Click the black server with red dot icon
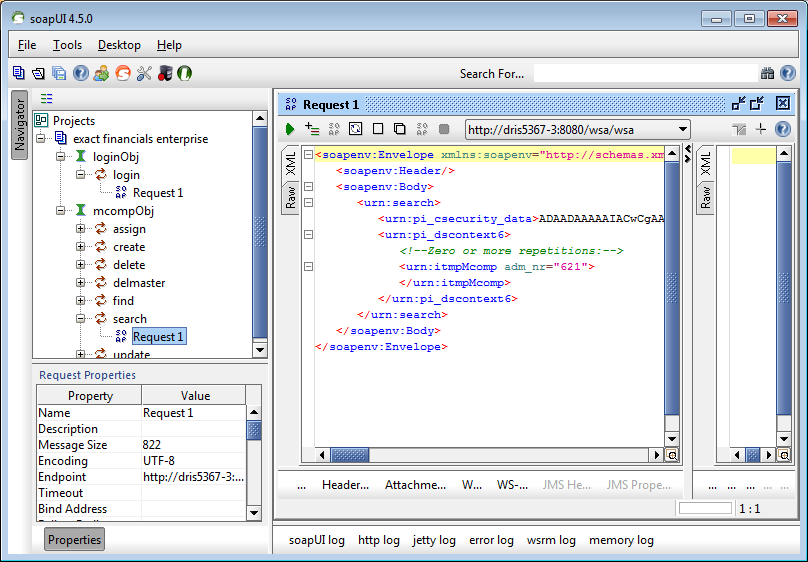 click(164, 73)
